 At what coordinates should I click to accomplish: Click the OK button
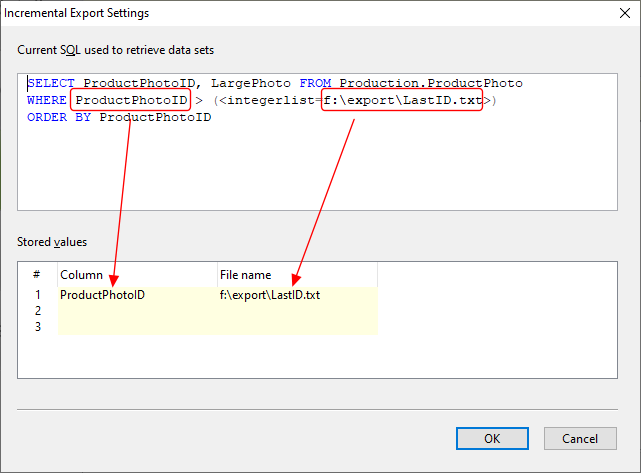[492, 438]
